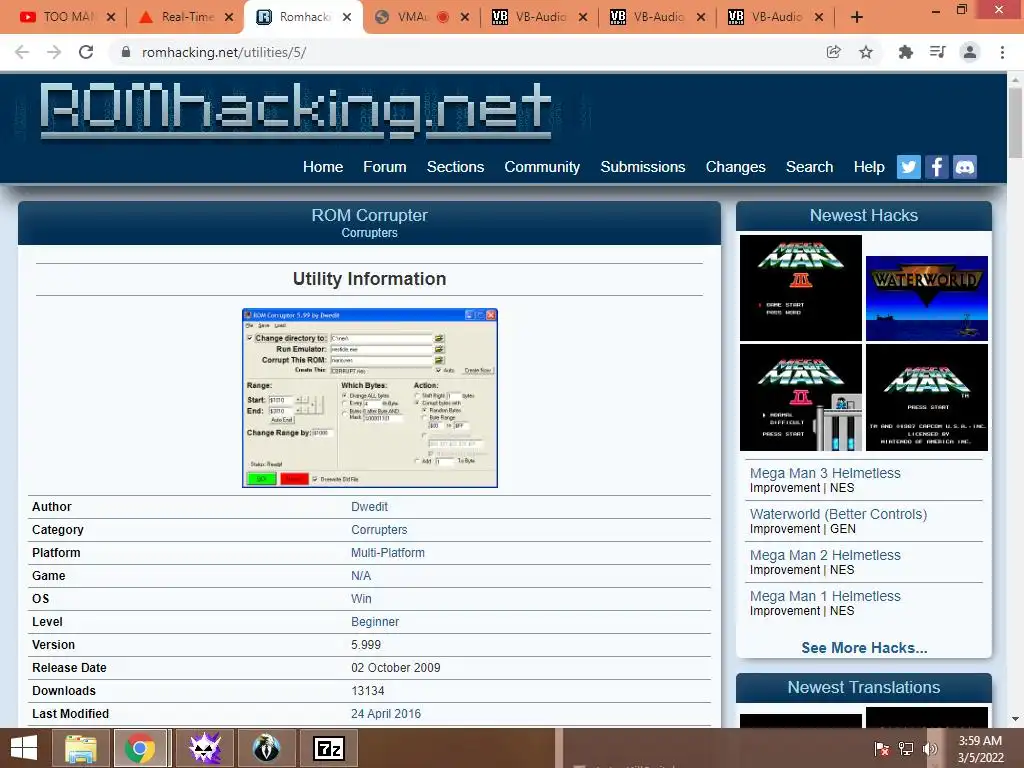Open the Windows Start button
Viewport: 1024px width, 768px height.
click(24, 748)
